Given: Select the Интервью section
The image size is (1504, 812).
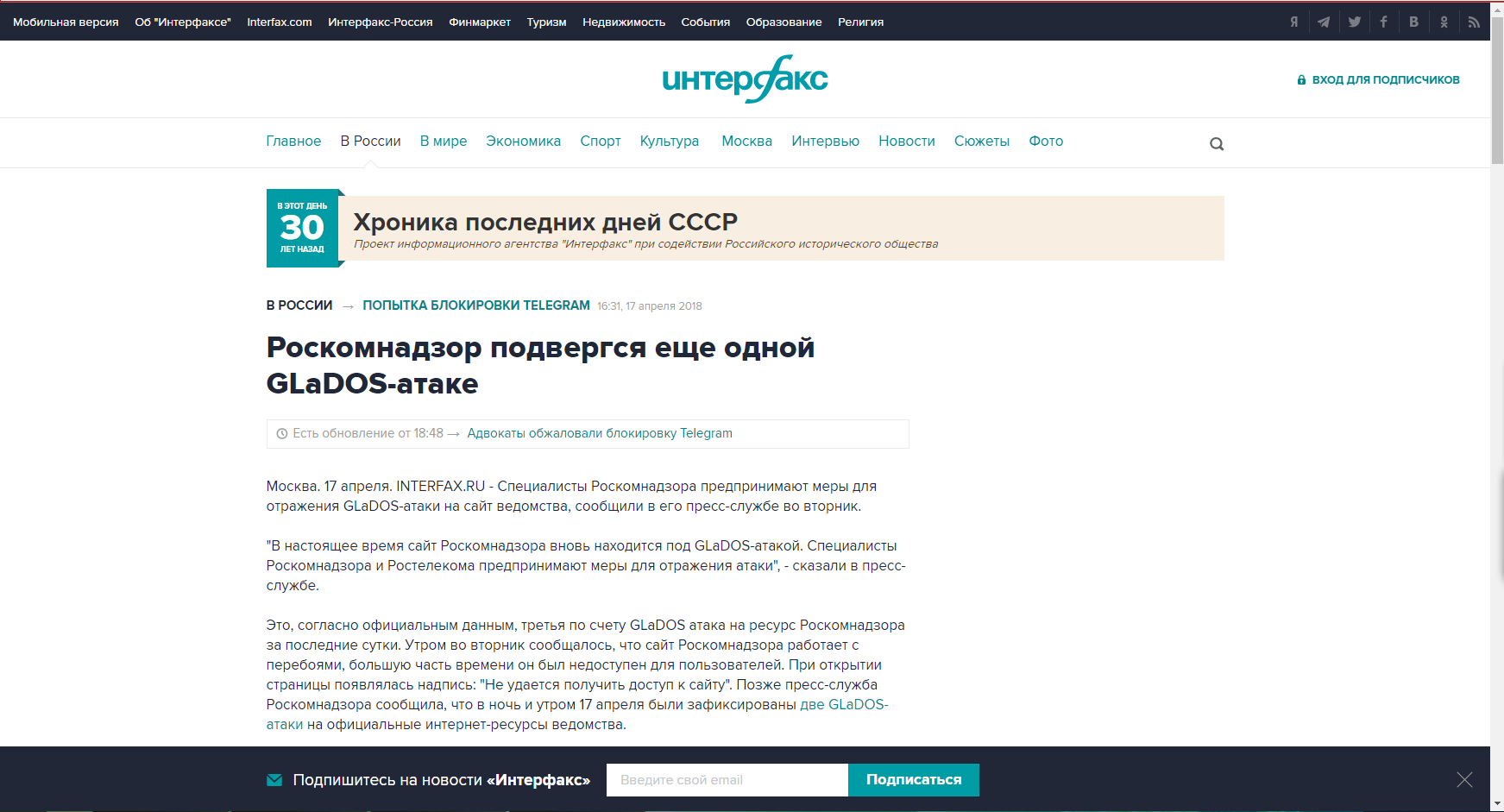Looking at the screenshot, I should coord(826,141).
